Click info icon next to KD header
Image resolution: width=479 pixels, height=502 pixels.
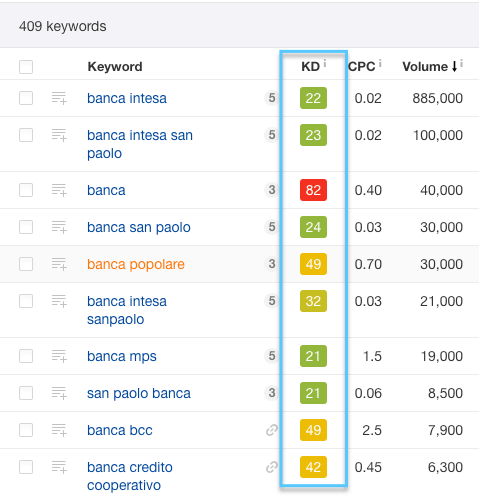(325, 63)
